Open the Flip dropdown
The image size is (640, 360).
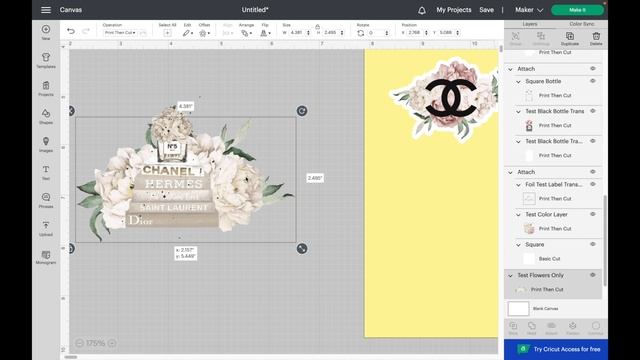(265, 33)
